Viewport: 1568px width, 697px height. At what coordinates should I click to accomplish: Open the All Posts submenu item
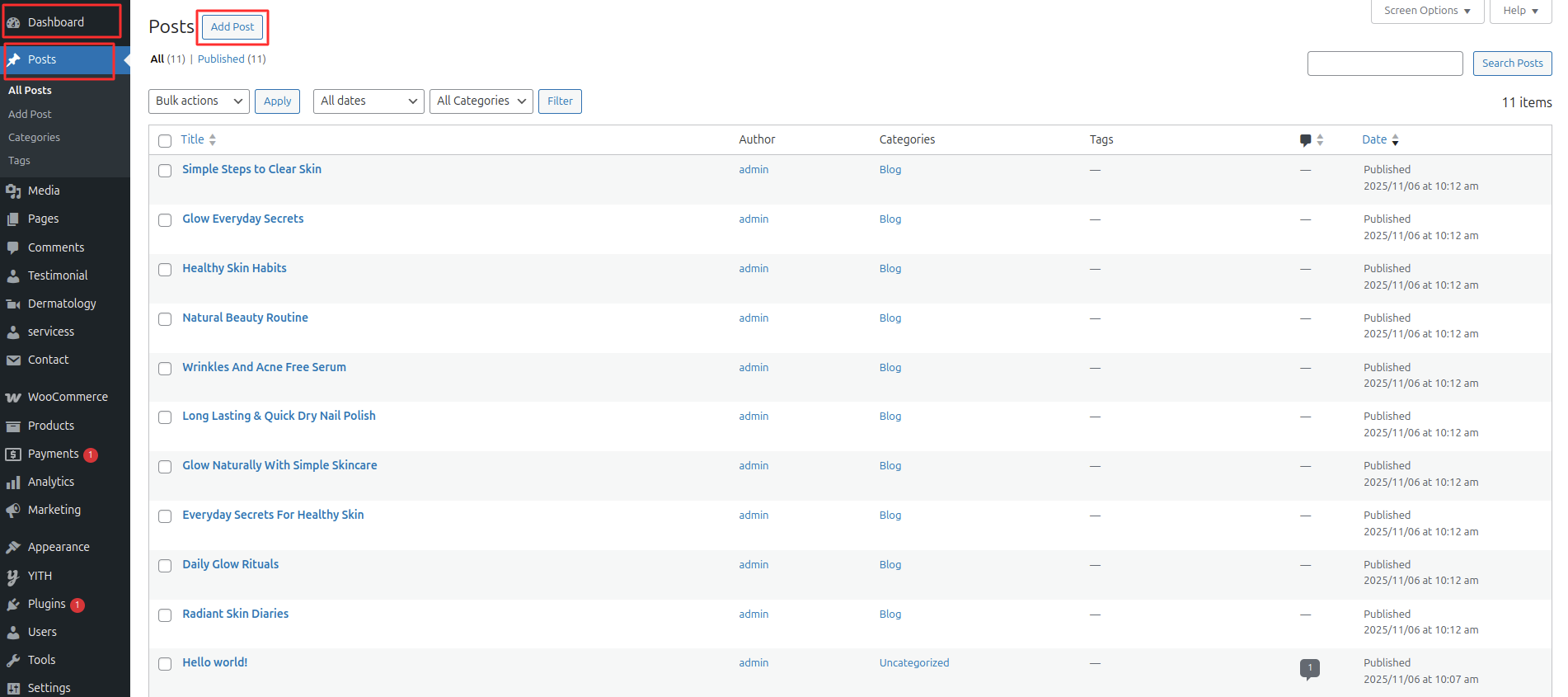[x=30, y=90]
